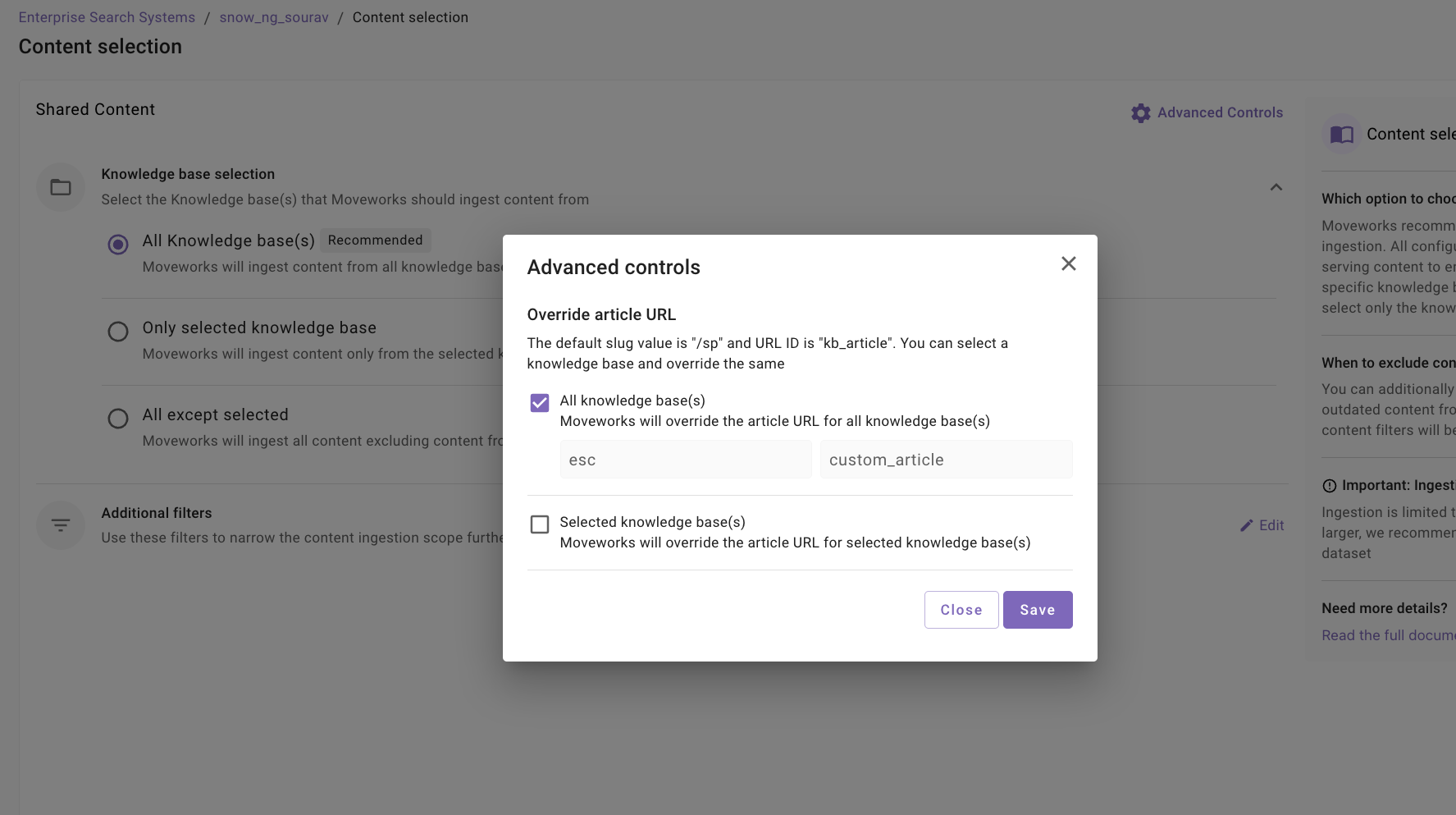The height and width of the screenshot is (815, 1456).
Task: Open snow_ng_sourav breadcrumb link
Action: tap(274, 17)
